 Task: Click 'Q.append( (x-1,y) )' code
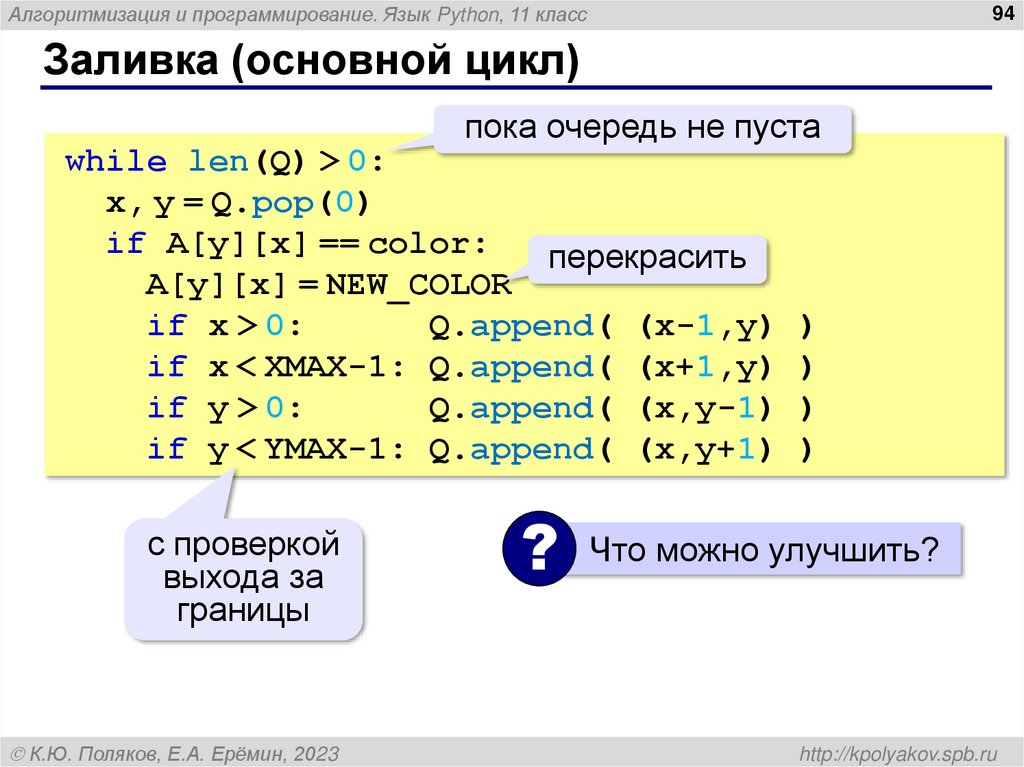(x=620, y=327)
